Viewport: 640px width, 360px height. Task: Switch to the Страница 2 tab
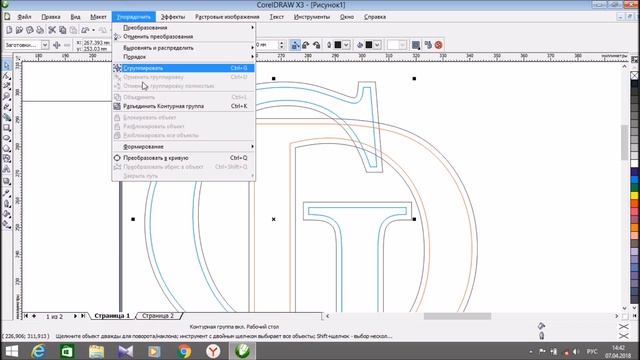(158, 316)
